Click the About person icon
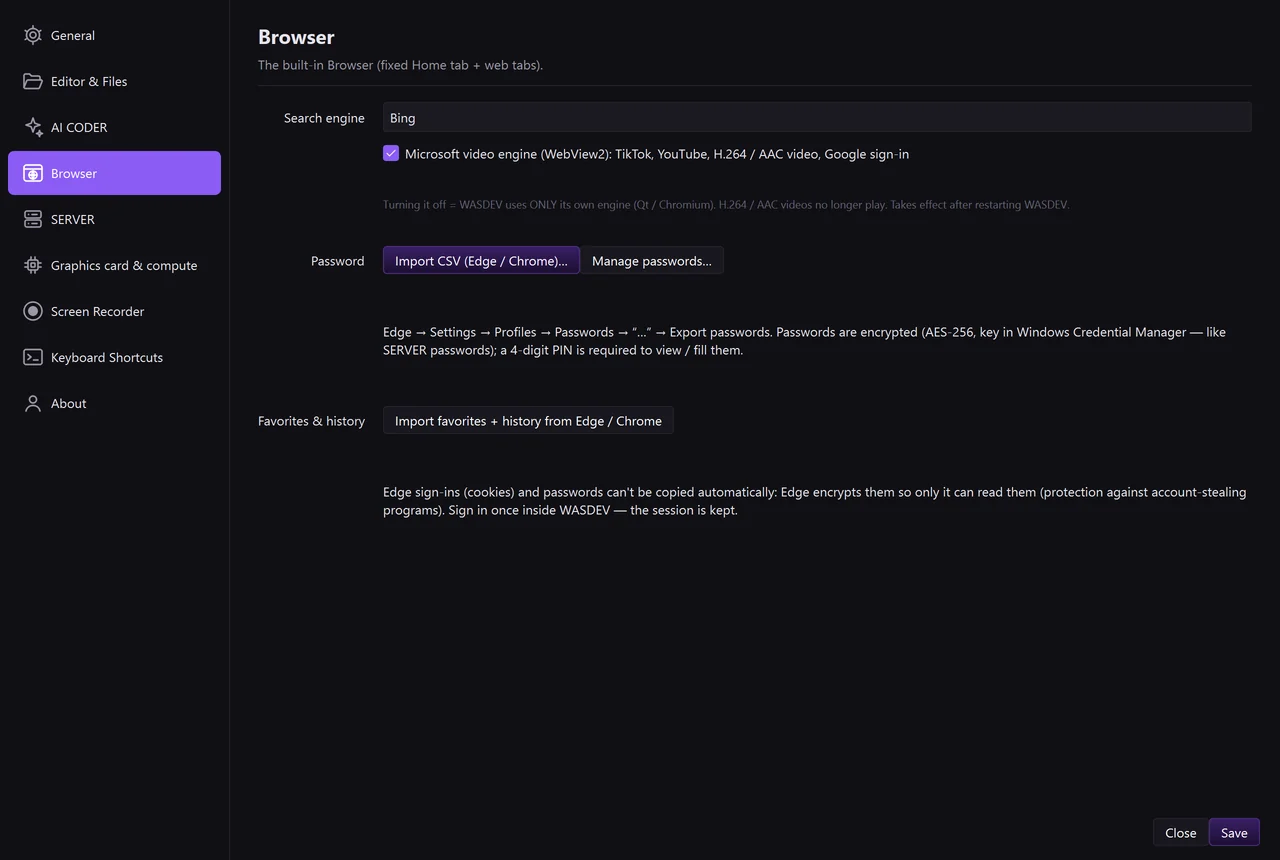The height and width of the screenshot is (860, 1280). 33,403
